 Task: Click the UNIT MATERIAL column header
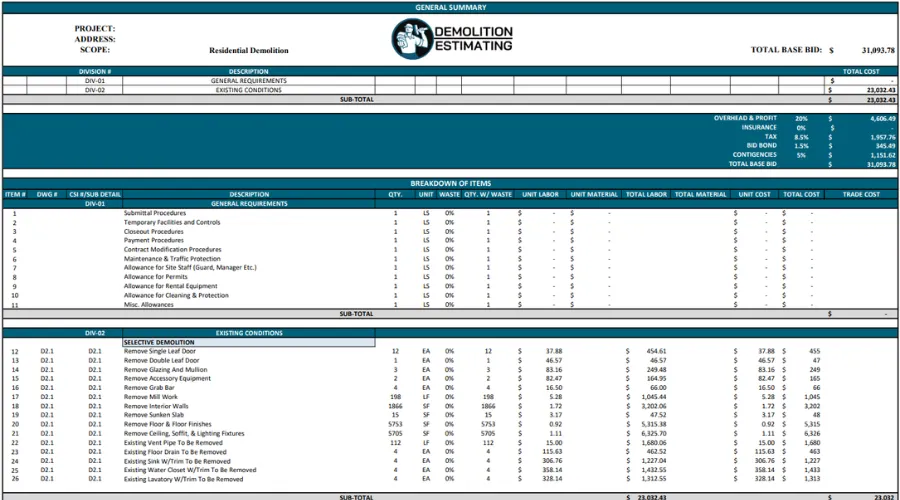point(594,195)
